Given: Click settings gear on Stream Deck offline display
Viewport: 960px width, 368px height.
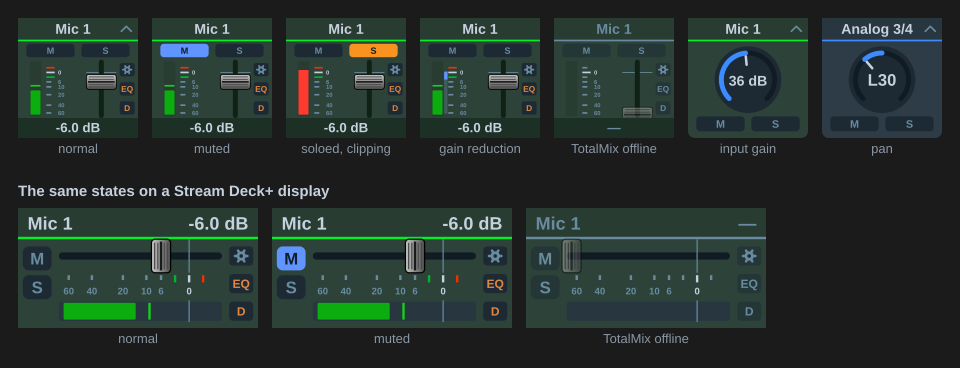Looking at the screenshot, I should point(749,256).
